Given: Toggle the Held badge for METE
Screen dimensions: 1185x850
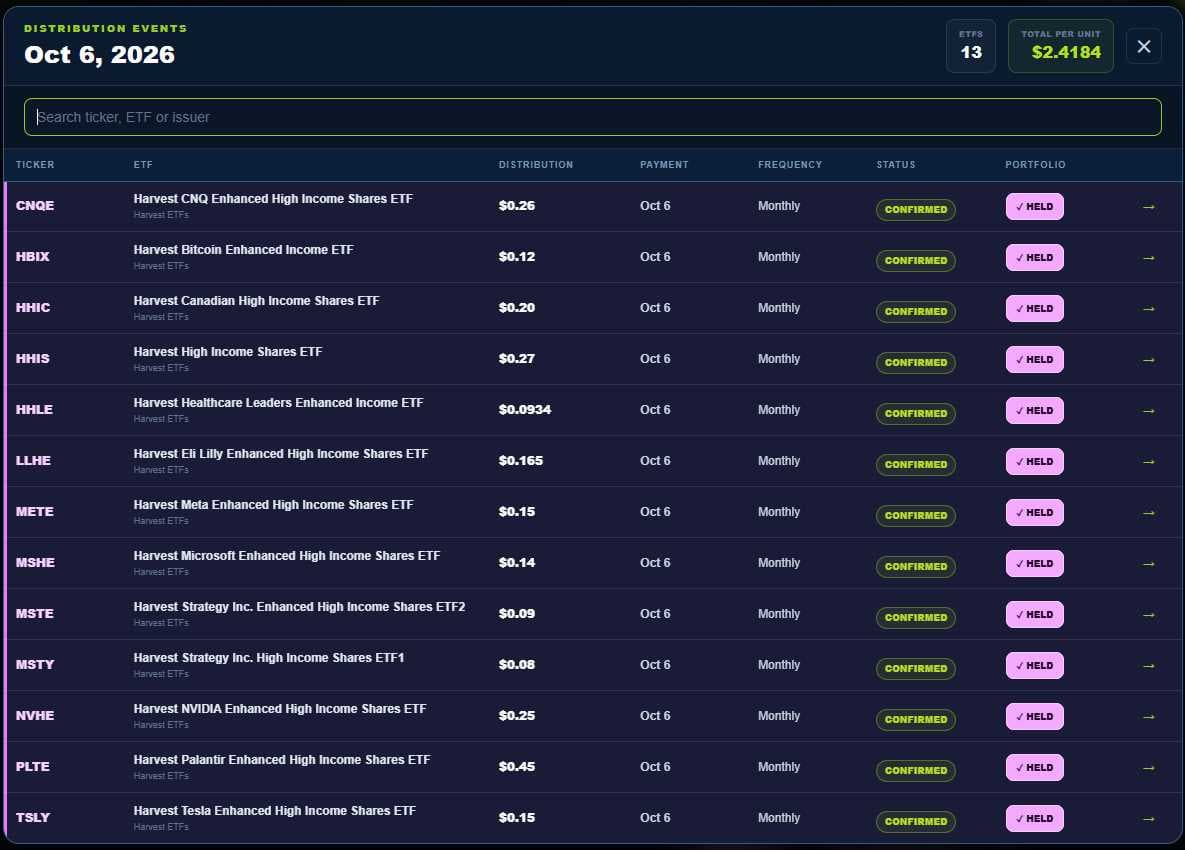Looking at the screenshot, I should (x=1035, y=512).
